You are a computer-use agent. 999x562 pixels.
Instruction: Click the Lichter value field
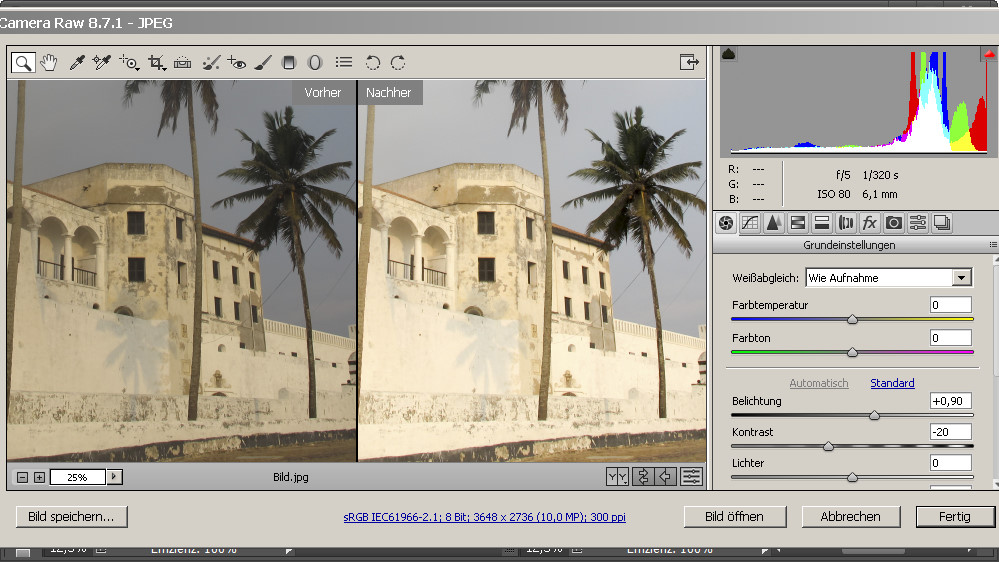[x=951, y=463]
